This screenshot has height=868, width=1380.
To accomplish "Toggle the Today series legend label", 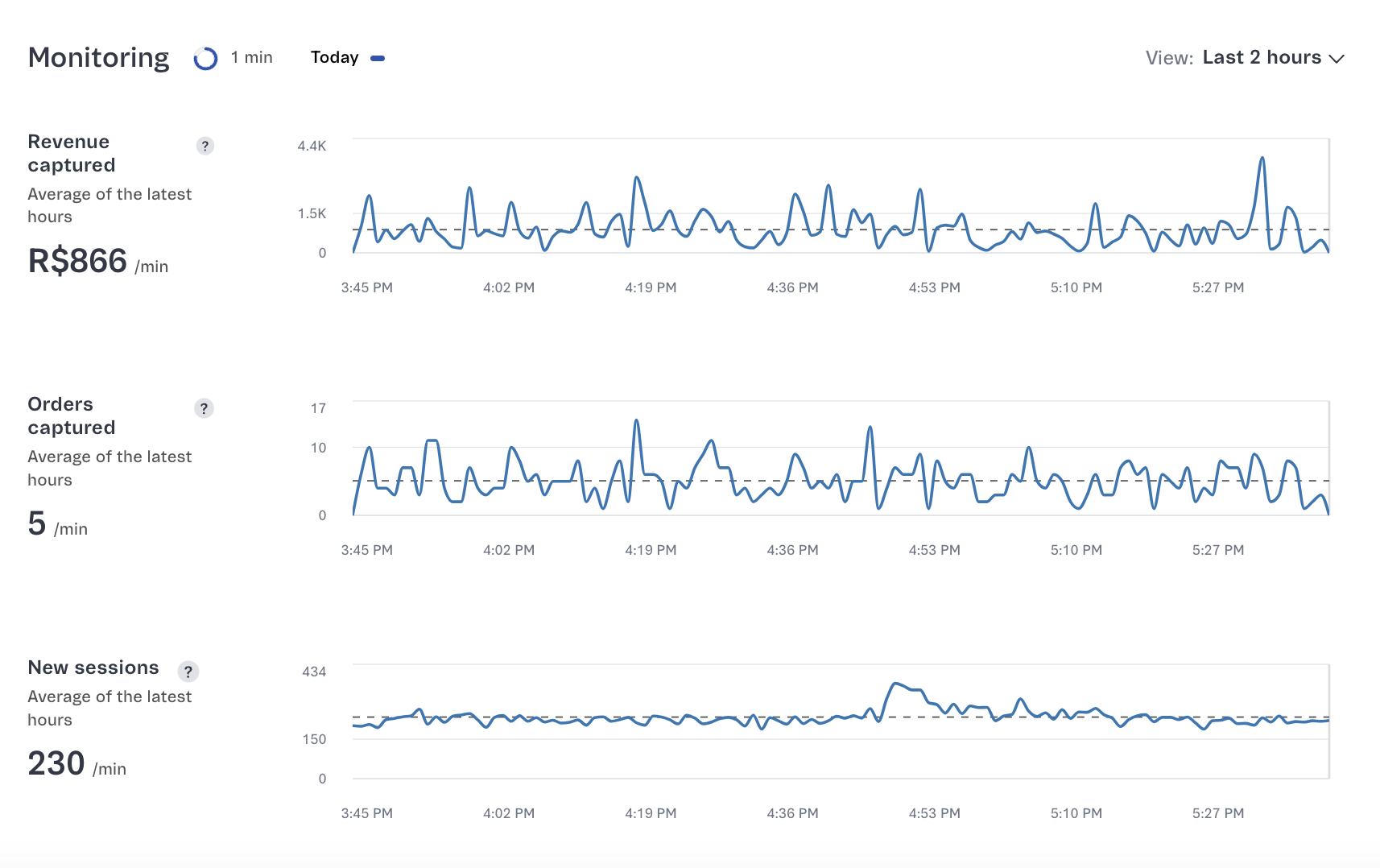I will tap(334, 57).
